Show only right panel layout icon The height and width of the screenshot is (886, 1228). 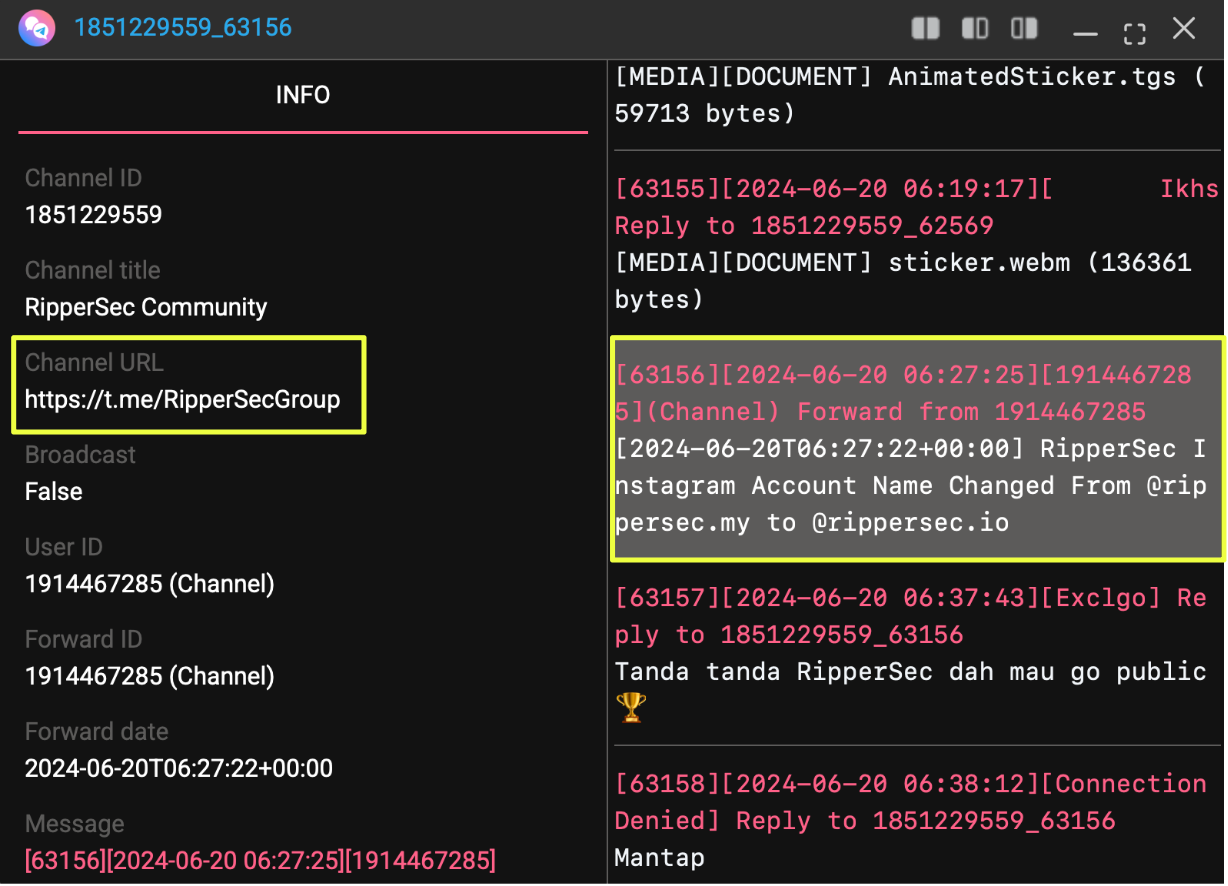(1024, 28)
